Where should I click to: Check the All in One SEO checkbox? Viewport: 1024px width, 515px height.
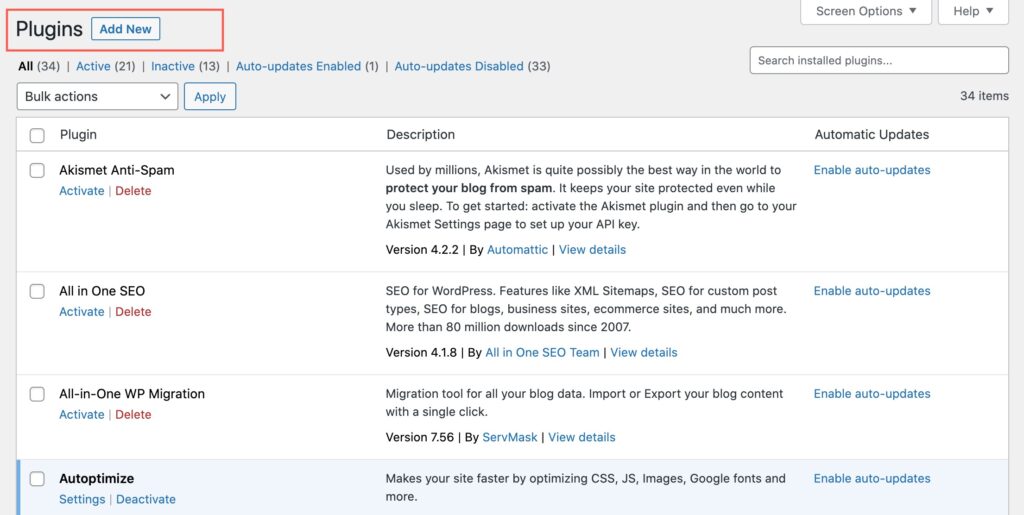[37, 291]
